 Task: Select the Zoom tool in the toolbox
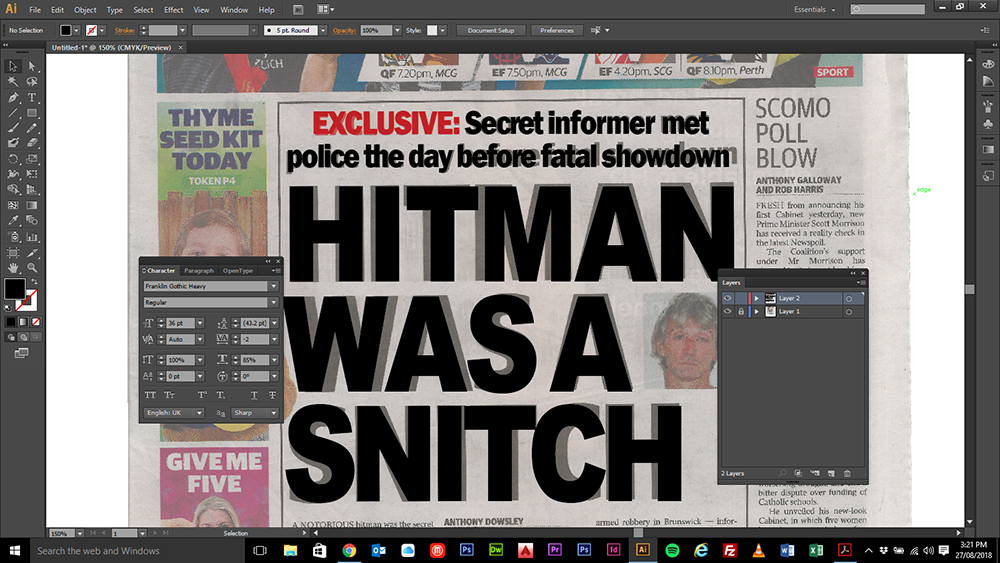(x=32, y=268)
